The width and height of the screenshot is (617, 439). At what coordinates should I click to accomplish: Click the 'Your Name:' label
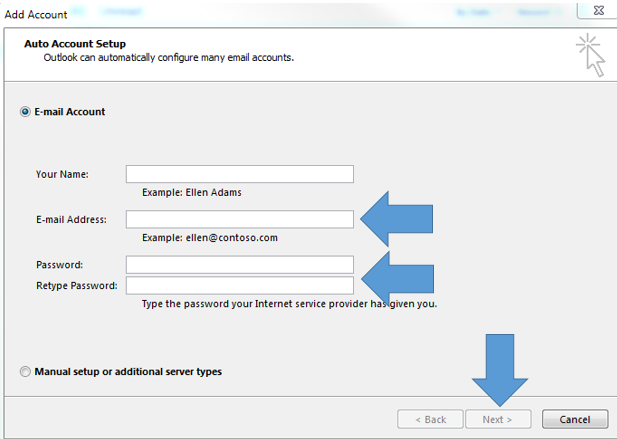(x=62, y=174)
